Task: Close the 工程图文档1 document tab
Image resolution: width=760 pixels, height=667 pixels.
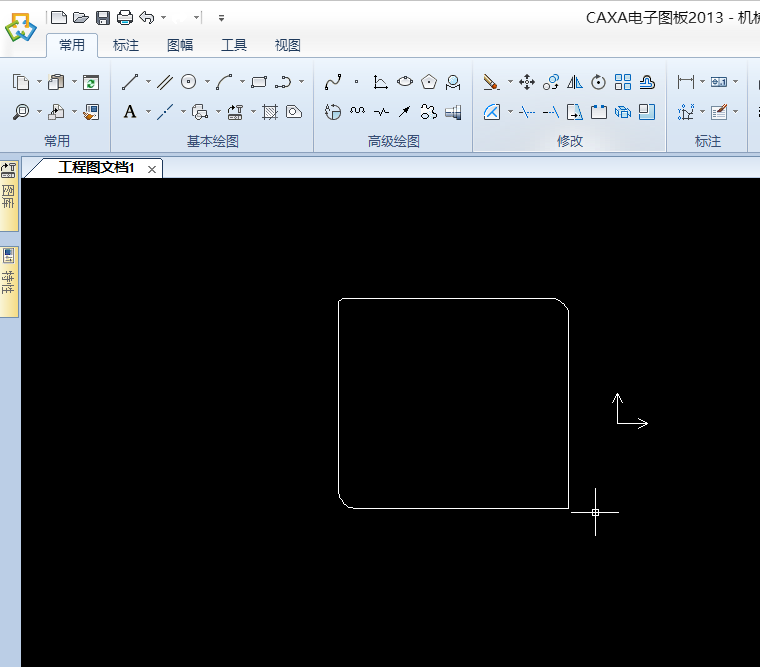Action: click(152, 169)
